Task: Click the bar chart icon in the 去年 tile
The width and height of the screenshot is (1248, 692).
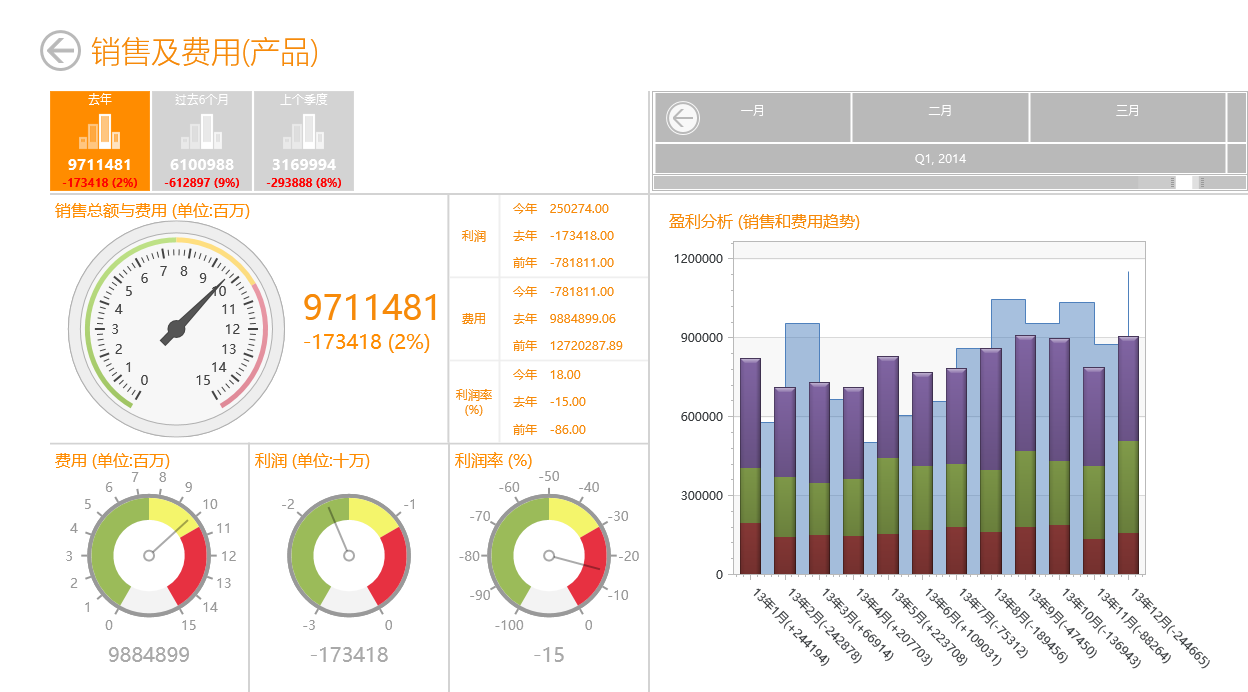Action: click(x=100, y=131)
